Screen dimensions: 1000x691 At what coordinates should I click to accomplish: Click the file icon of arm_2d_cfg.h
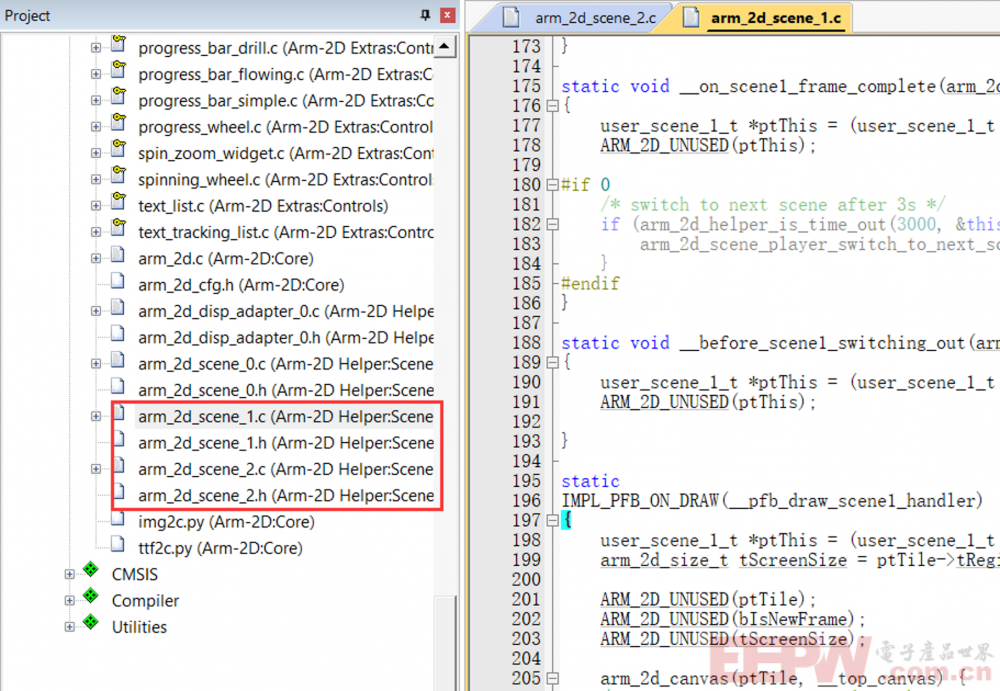118,281
